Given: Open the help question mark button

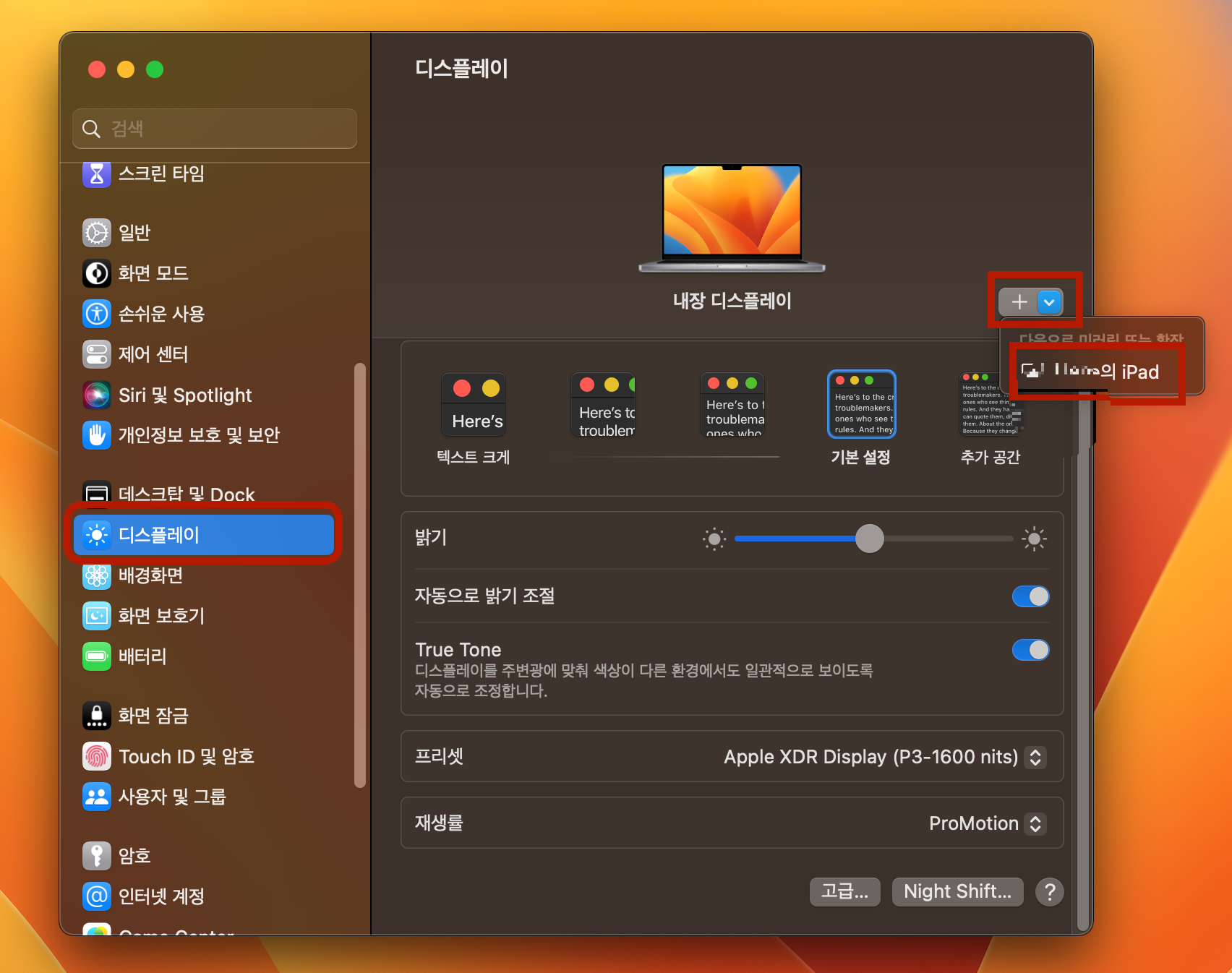Looking at the screenshot, I should click(x=1050, y=892).
